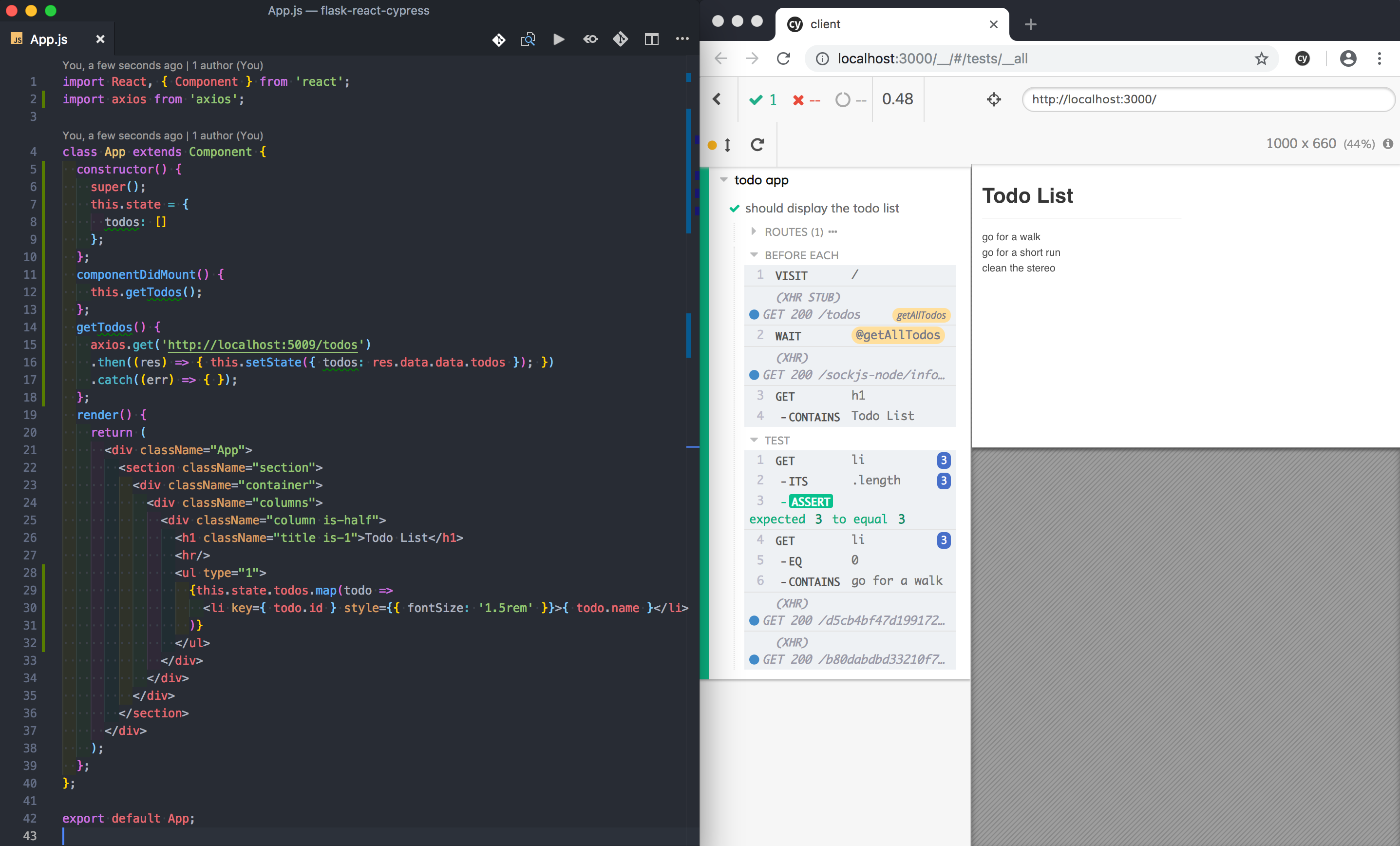This screenshot has height=846, width=1400.
Task: Bookmark this page with the star icon
Action: tap(1261, 58)
